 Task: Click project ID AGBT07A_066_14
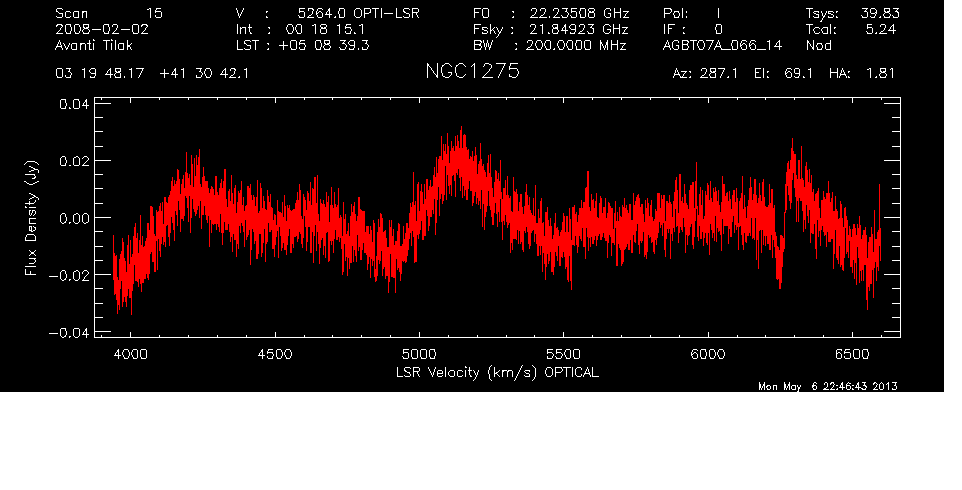723,45
